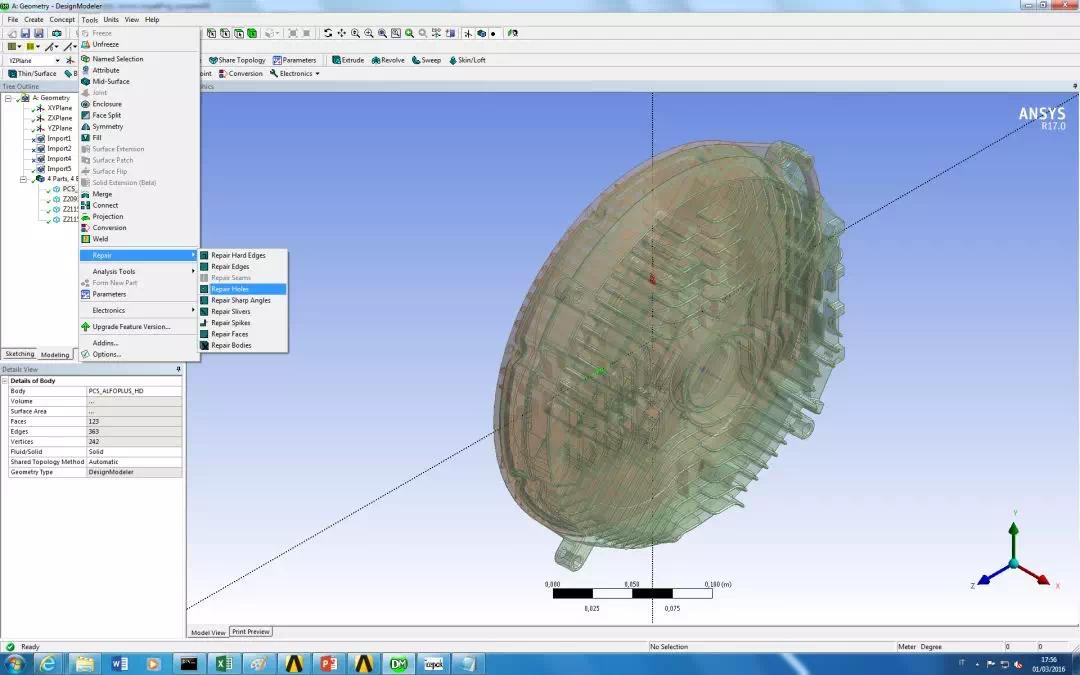This screenshot has width=1080, height=675.
Task: Click the Face Split tool icon
Action: tap(85, 115)
